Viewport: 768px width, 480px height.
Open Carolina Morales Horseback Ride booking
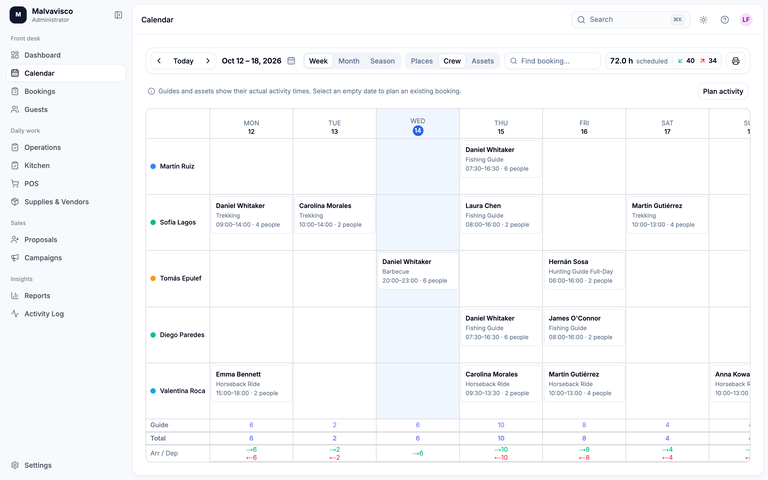coord(501,384)
